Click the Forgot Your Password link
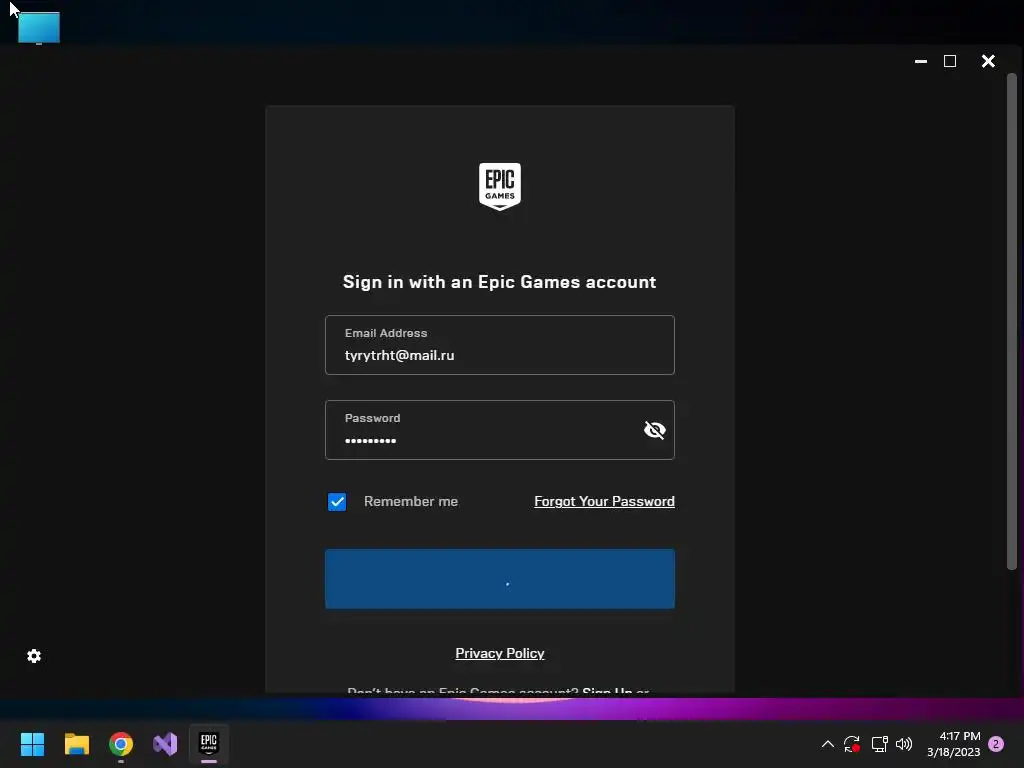 pyautogui.click(x=604, y=502)
